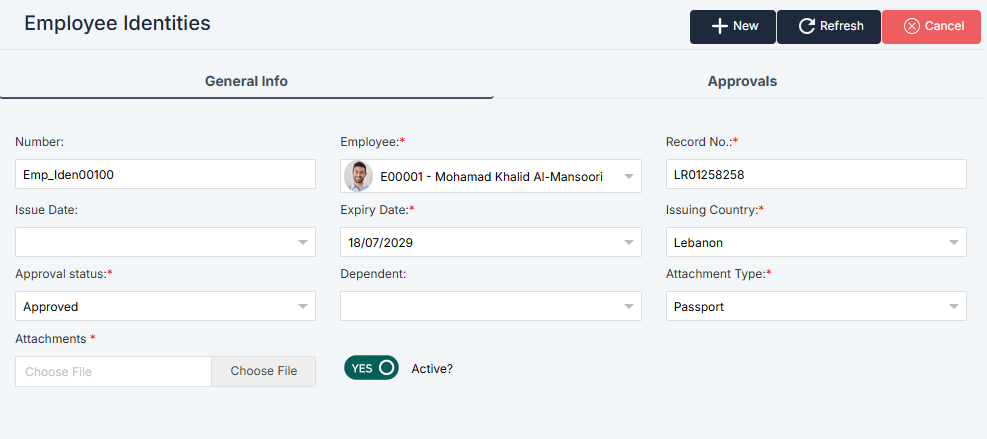Viewport: 987px width, 439px height.
Task: Select the General Info tab
Action: click(246, 81)
